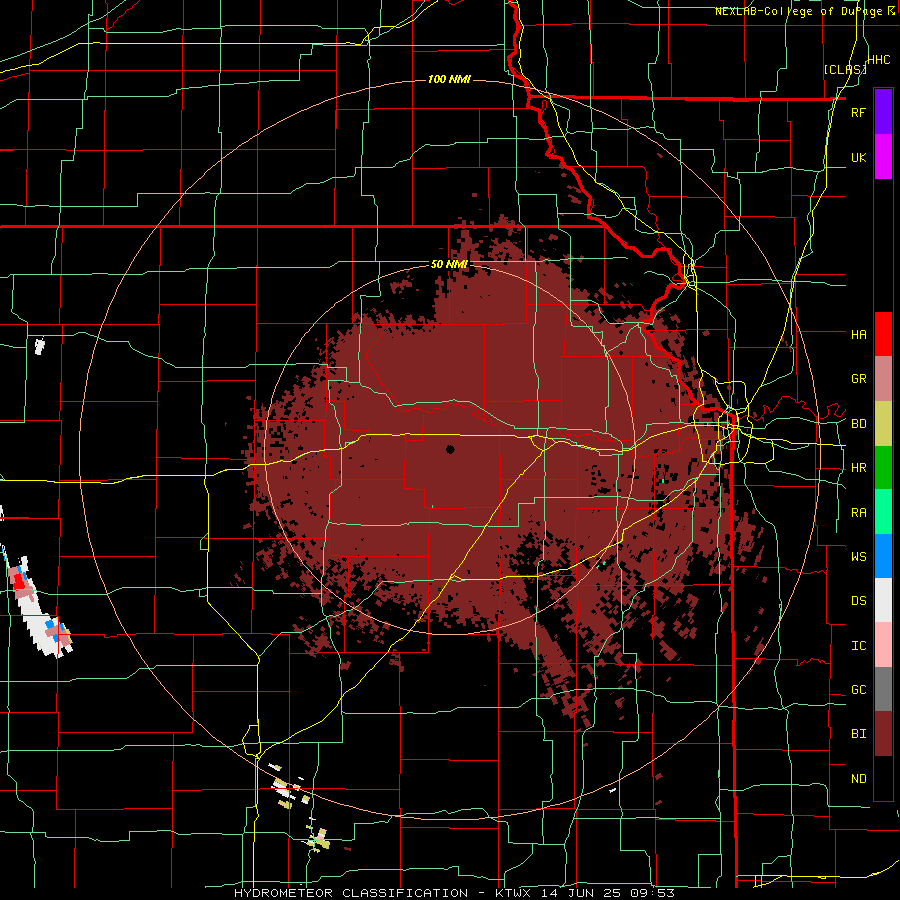The image size is (900, 900).
Task: Click the BI dark red legend swatch
Action: [883, 734]
